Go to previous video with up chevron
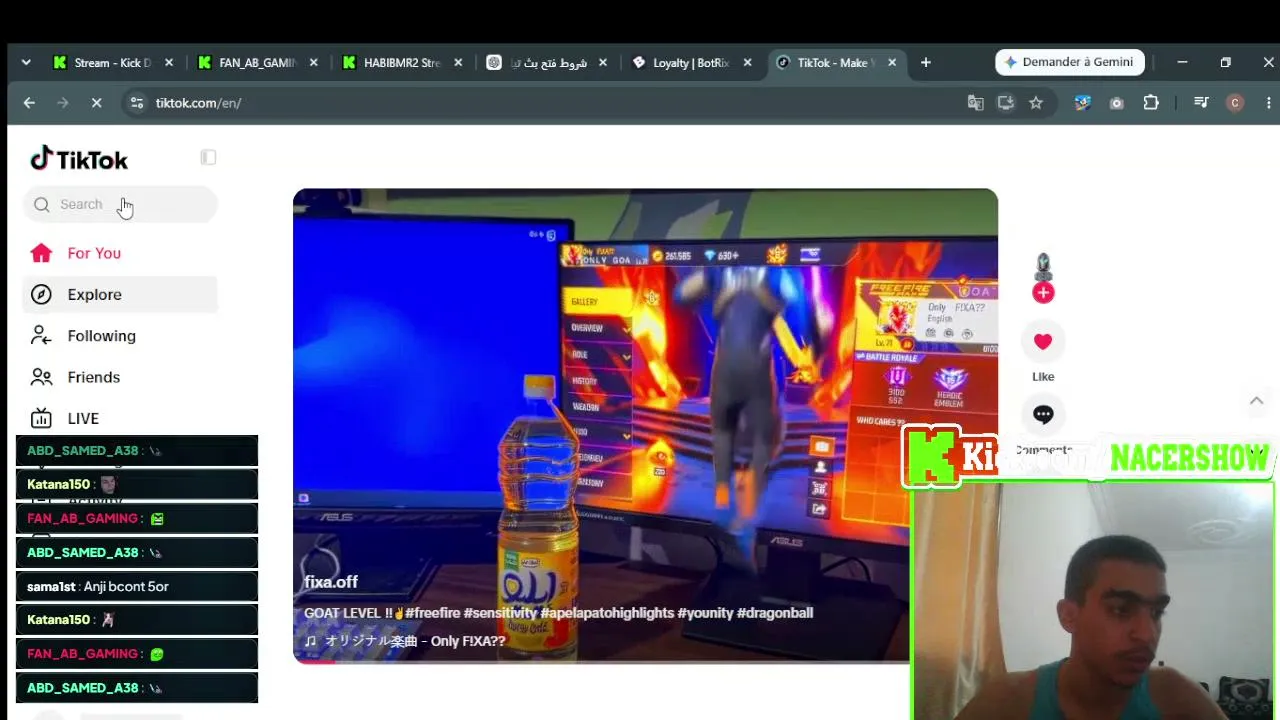Image resolution: width=1280 pixels, height=720 pixels. click(x=1256, y=401)
